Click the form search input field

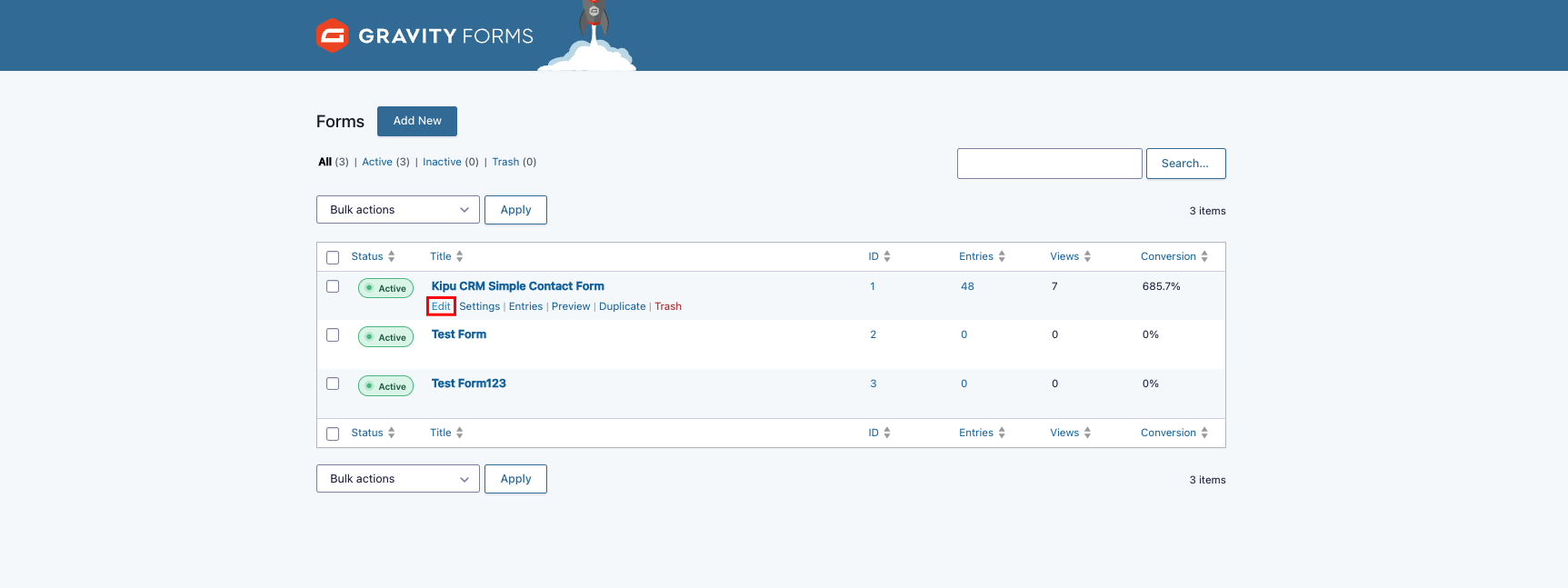tap(1049, 164)
